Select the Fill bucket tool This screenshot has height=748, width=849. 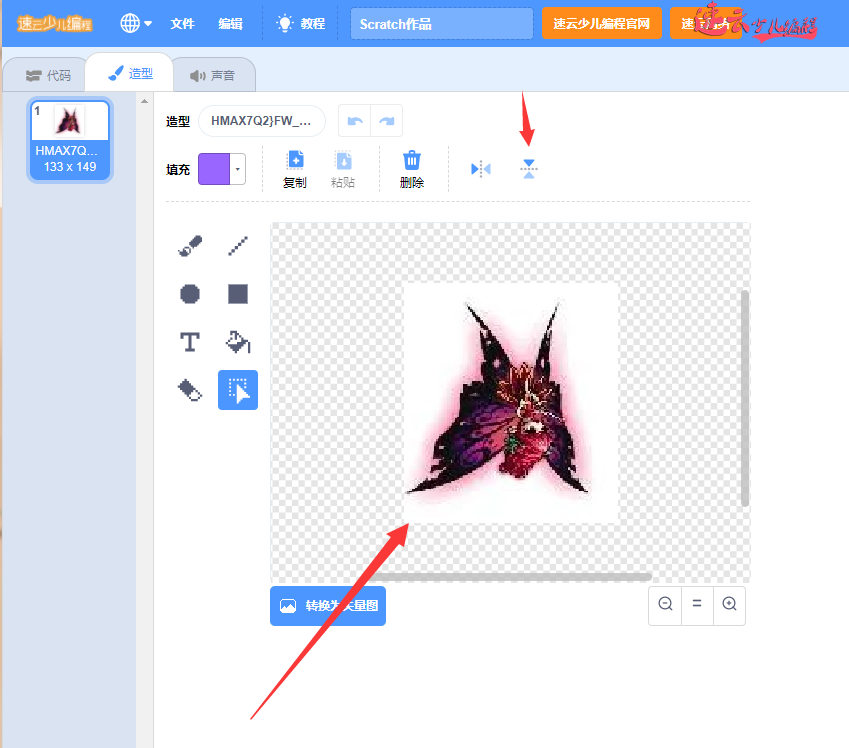(238, 342)
